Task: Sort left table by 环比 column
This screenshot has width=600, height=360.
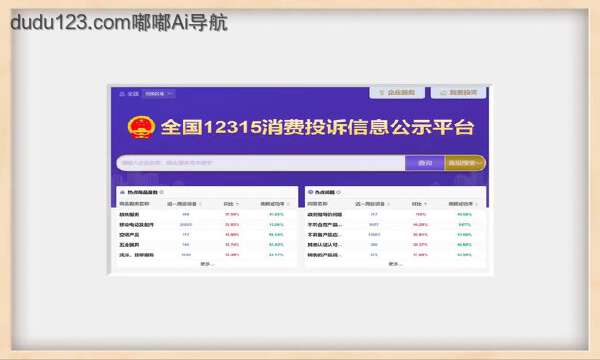Action: (x=231, y=204)
